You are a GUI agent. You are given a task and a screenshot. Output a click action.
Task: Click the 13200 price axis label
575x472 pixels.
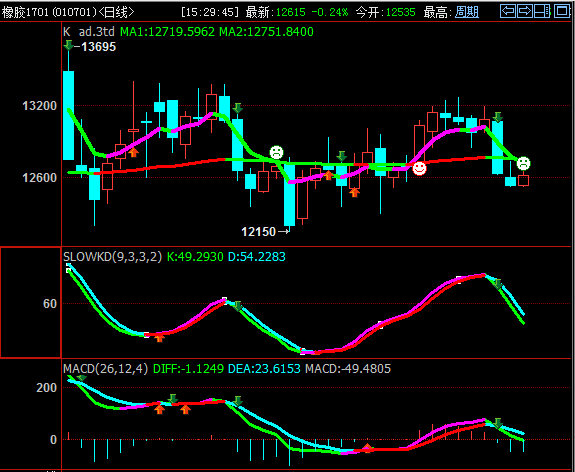click(x=40, y=106)
